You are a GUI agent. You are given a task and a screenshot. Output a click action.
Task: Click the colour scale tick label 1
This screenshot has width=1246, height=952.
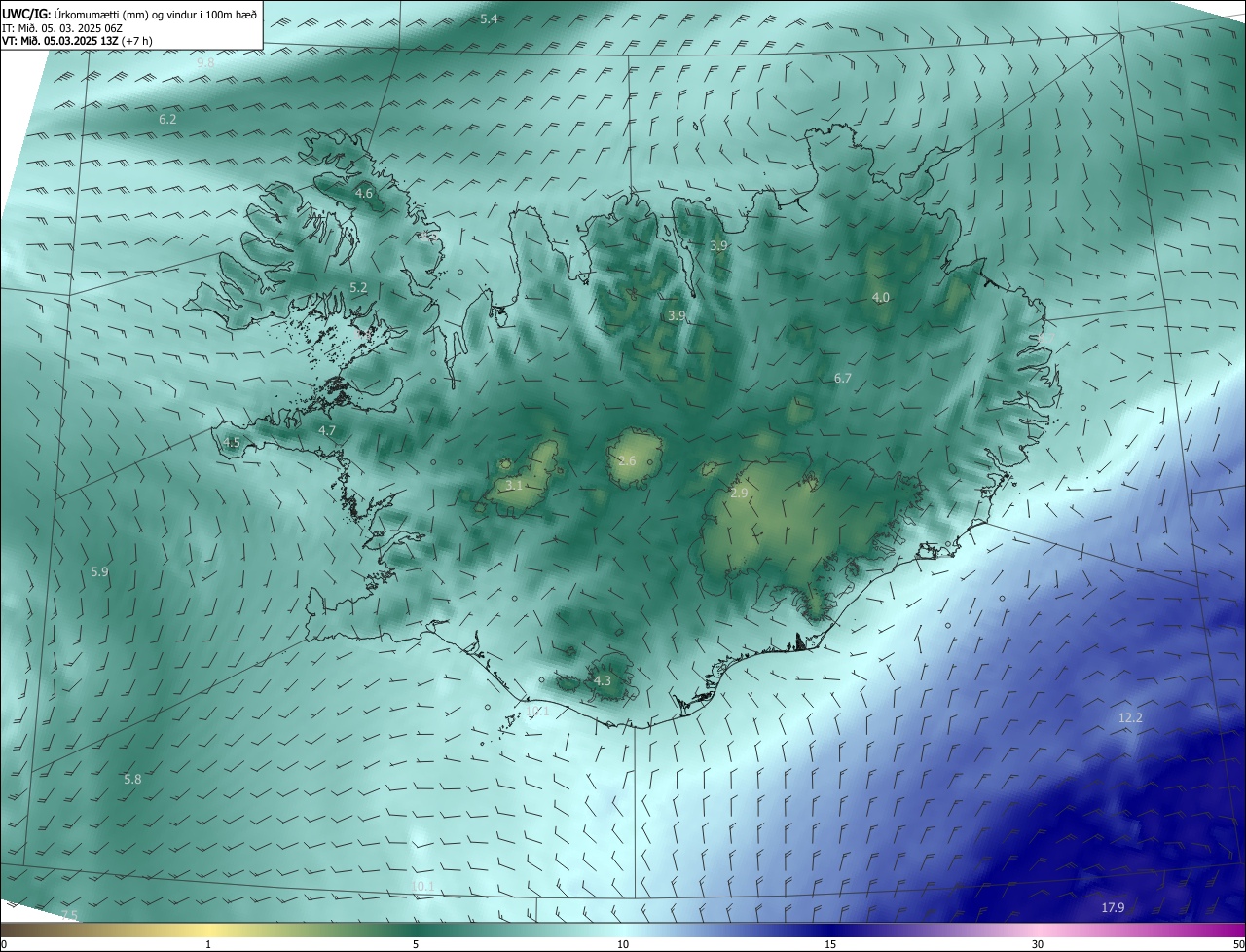[208, 944]
